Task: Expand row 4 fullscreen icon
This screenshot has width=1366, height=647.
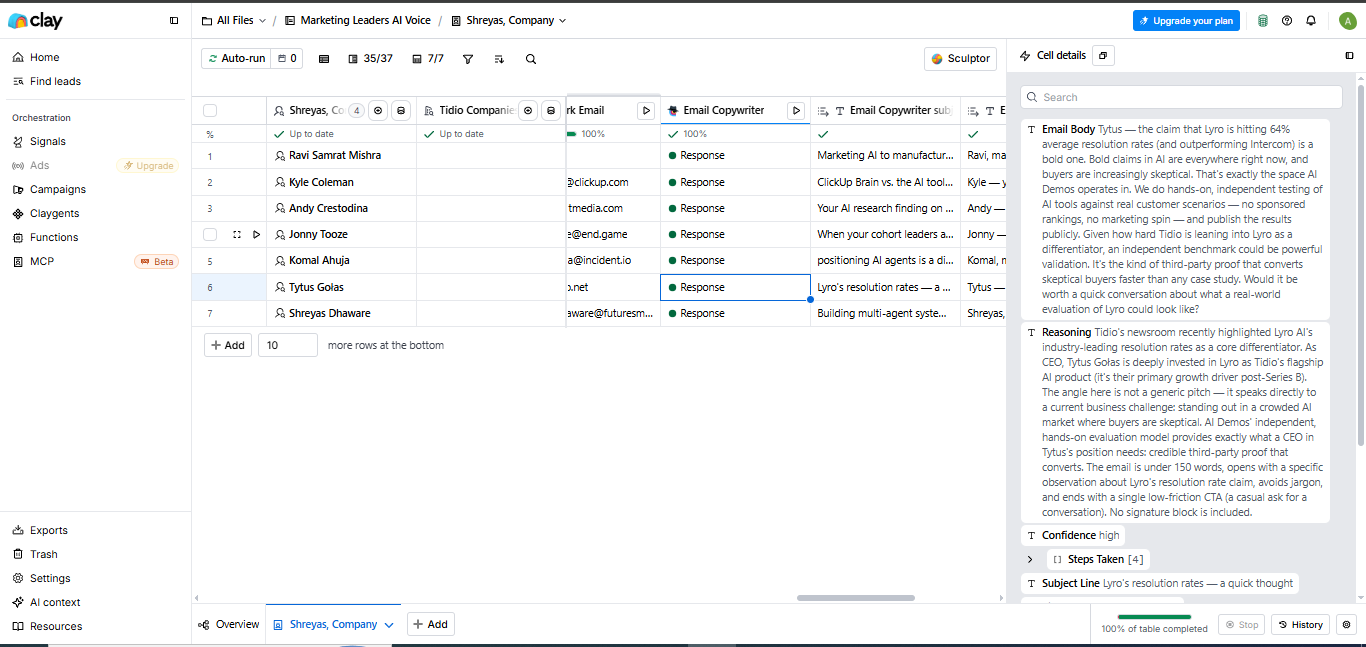Action: pyautogui.click(x=237, y=234)
